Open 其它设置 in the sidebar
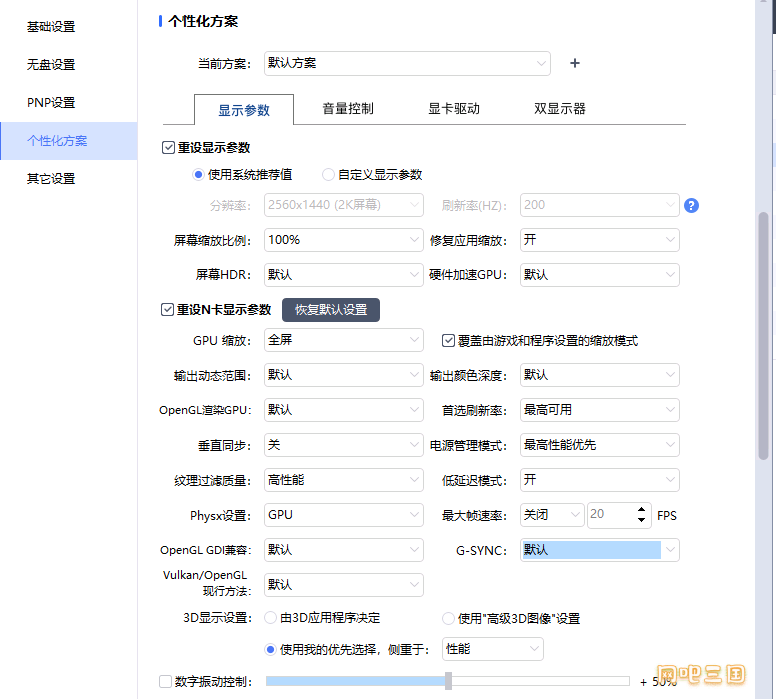The height and width of the screenshot is (699, 776). pos(51,179)
